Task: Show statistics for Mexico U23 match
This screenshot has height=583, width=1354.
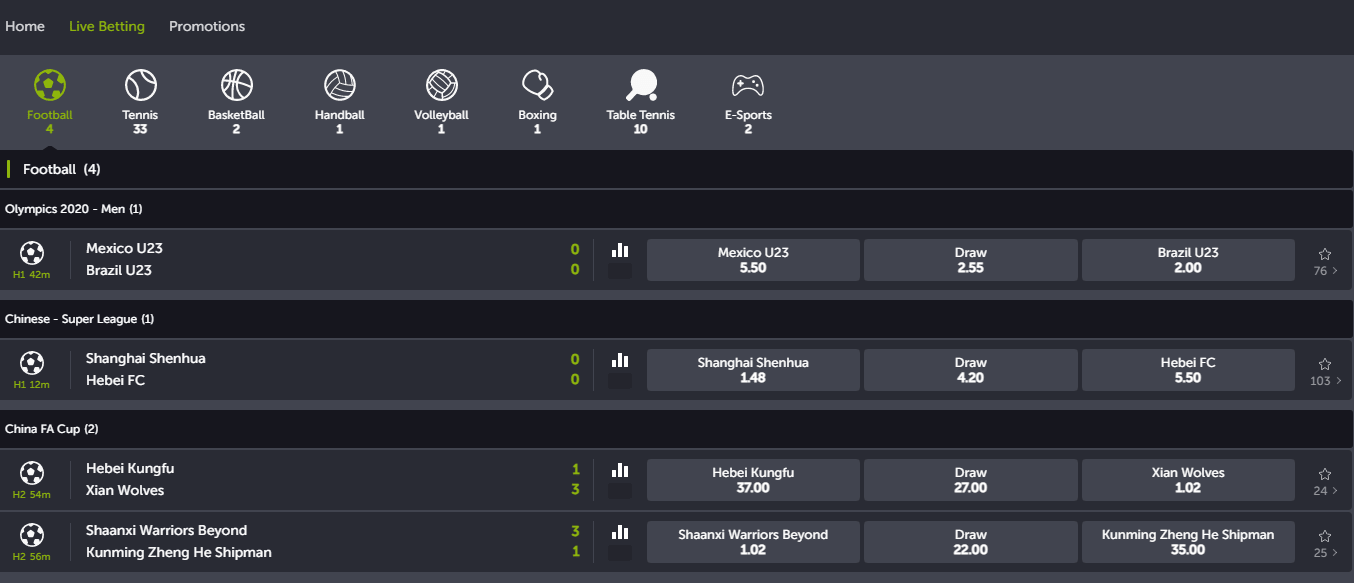Action: click(x=620, y=250)
